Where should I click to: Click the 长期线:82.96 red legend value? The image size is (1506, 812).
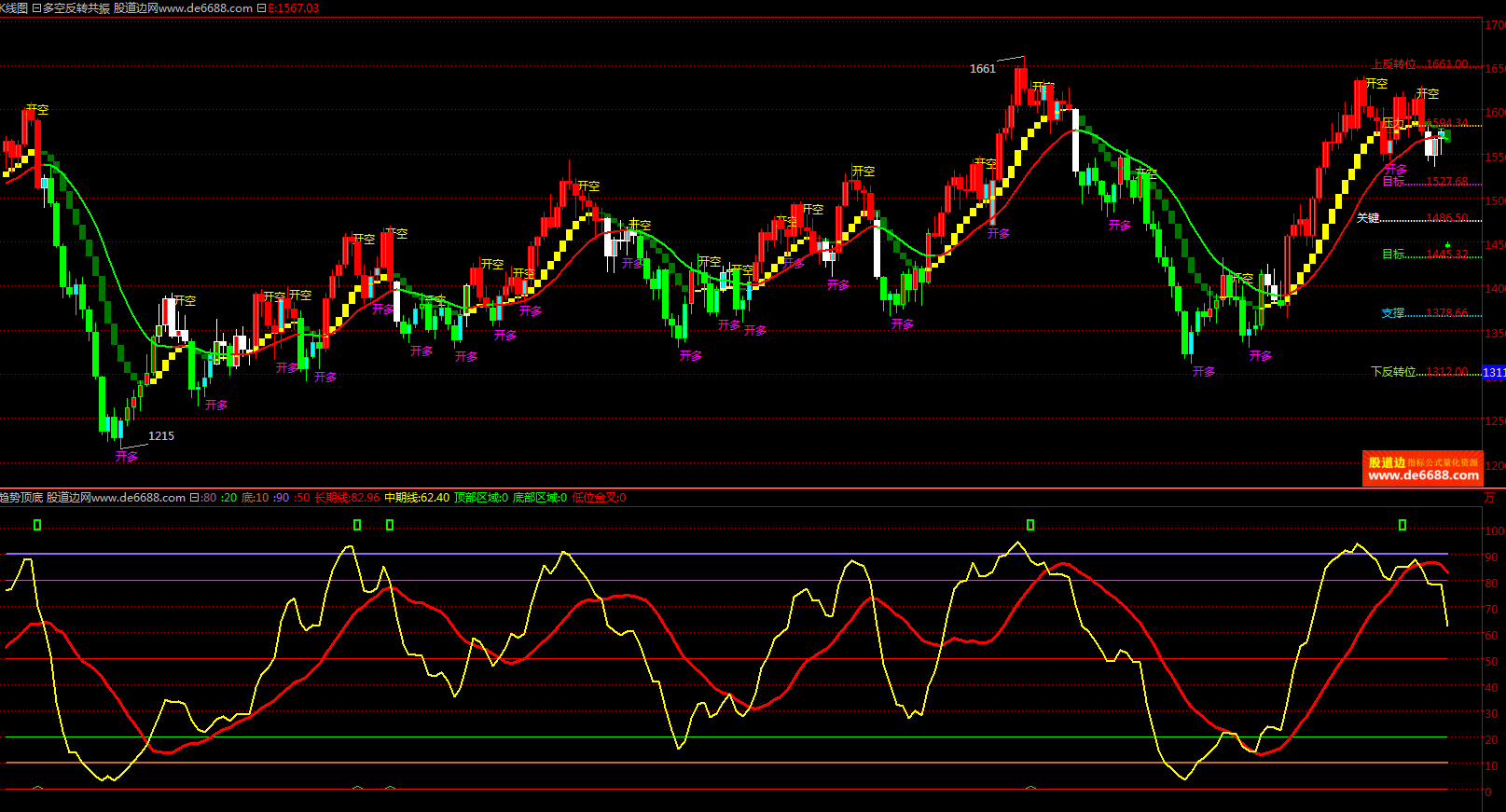click(347, 498)
